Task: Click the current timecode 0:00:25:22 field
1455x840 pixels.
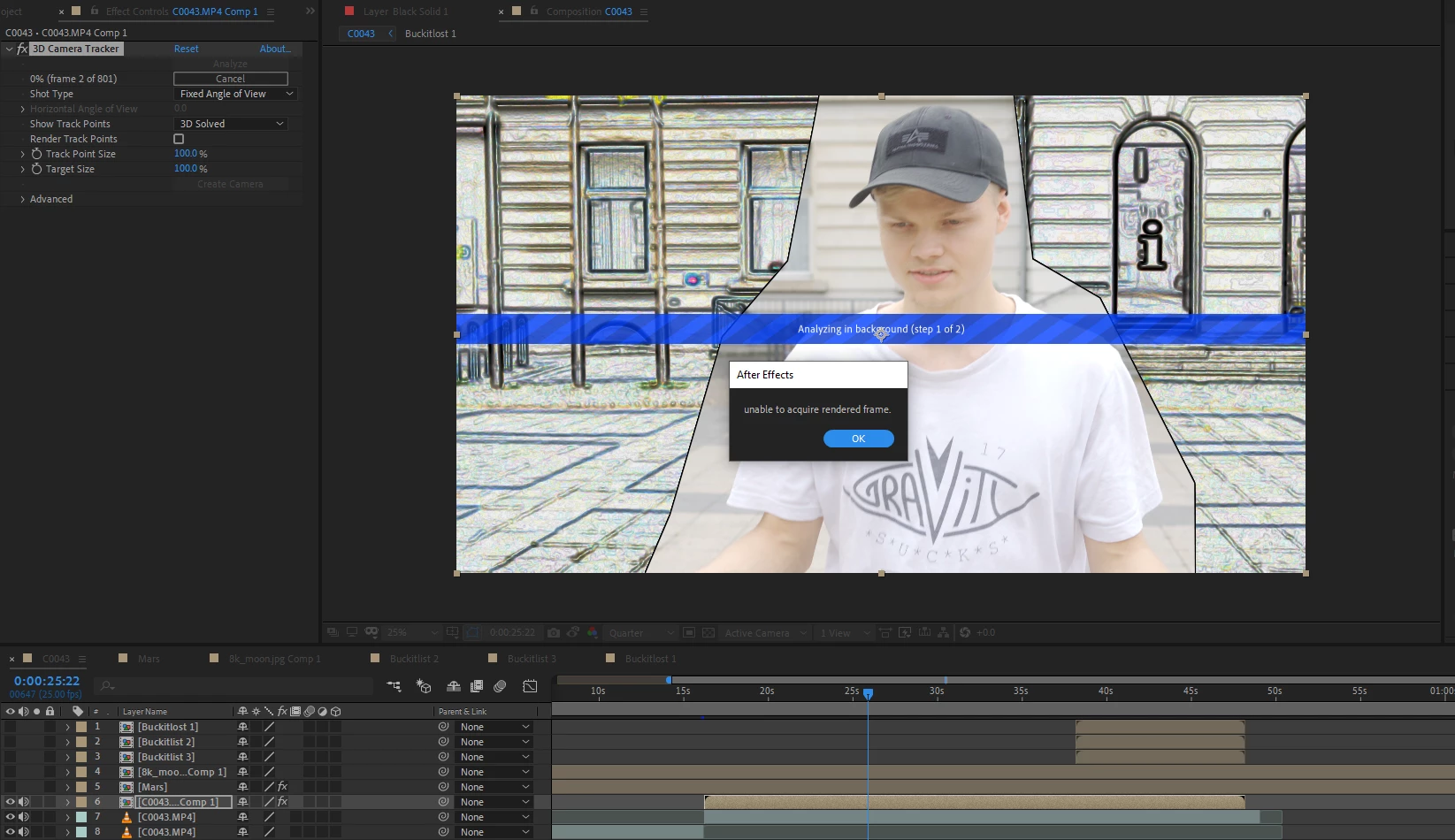Action: [x=47, y=681]
